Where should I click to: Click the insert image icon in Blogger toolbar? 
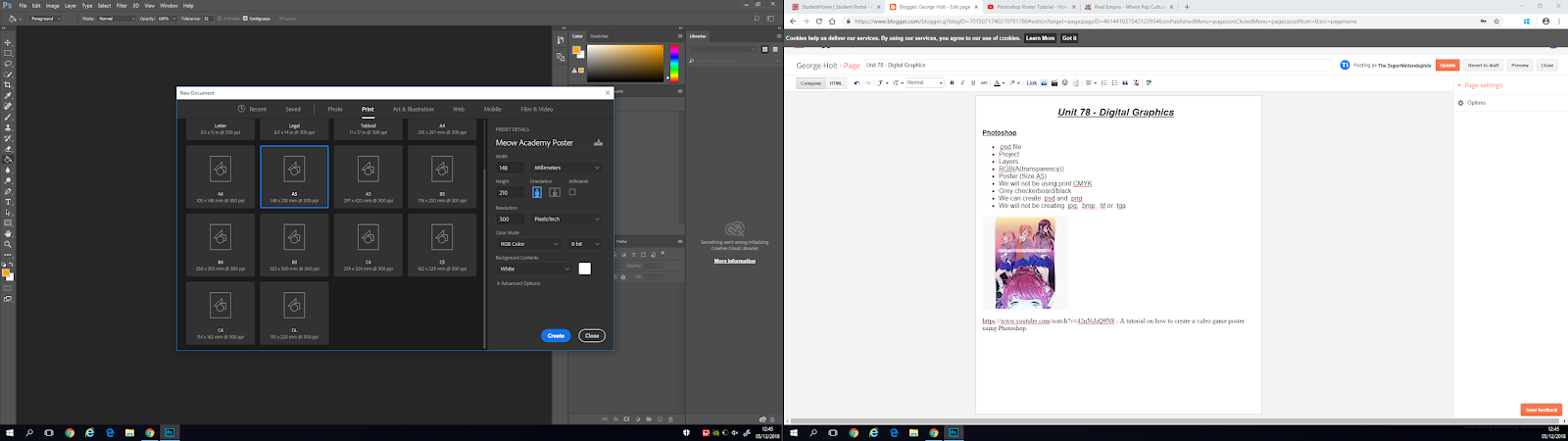point(1044,83)
